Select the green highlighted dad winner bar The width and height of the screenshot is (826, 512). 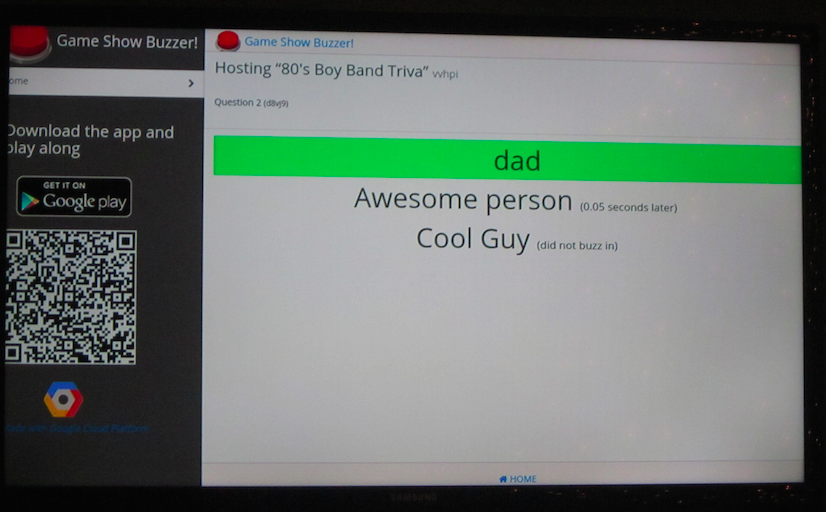click(507, 160)
